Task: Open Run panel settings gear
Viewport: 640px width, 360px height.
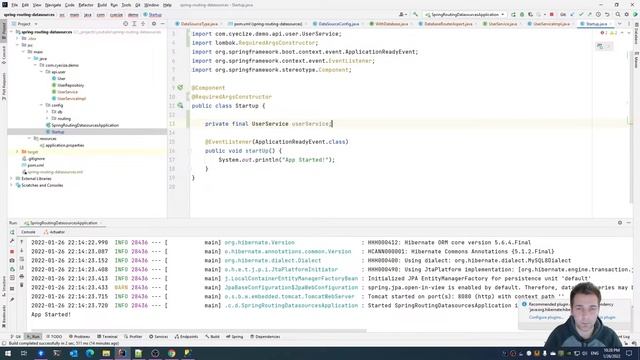Action: click(x=620, y=223)
